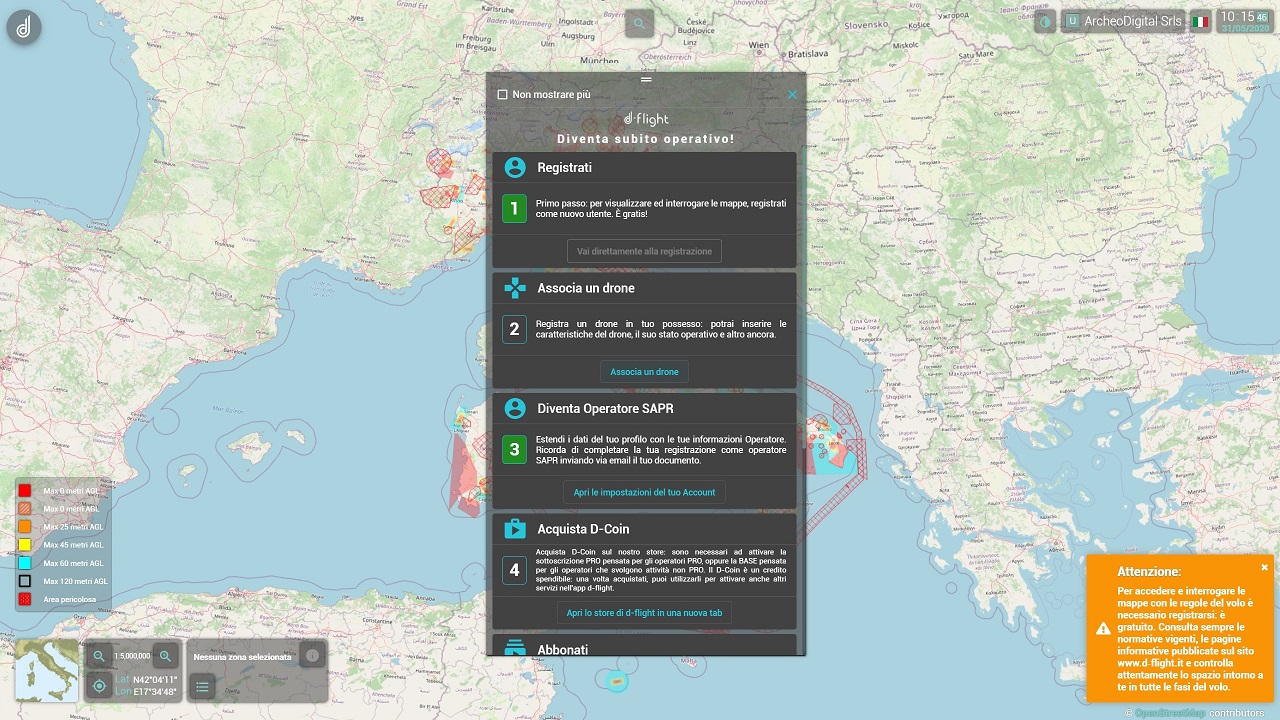Open the ArcheoDigital Srls account menu

(1122, 21)
